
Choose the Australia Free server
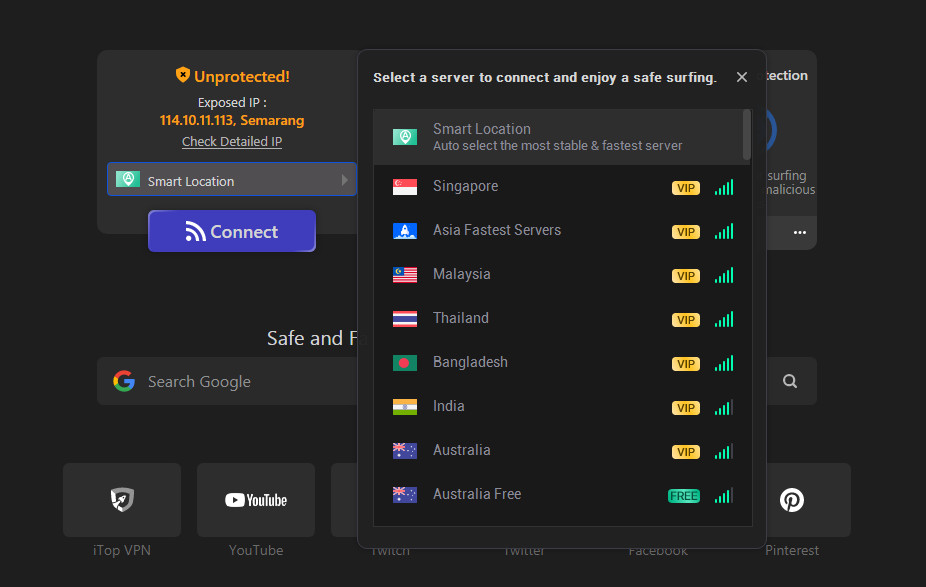coord(562,495)
